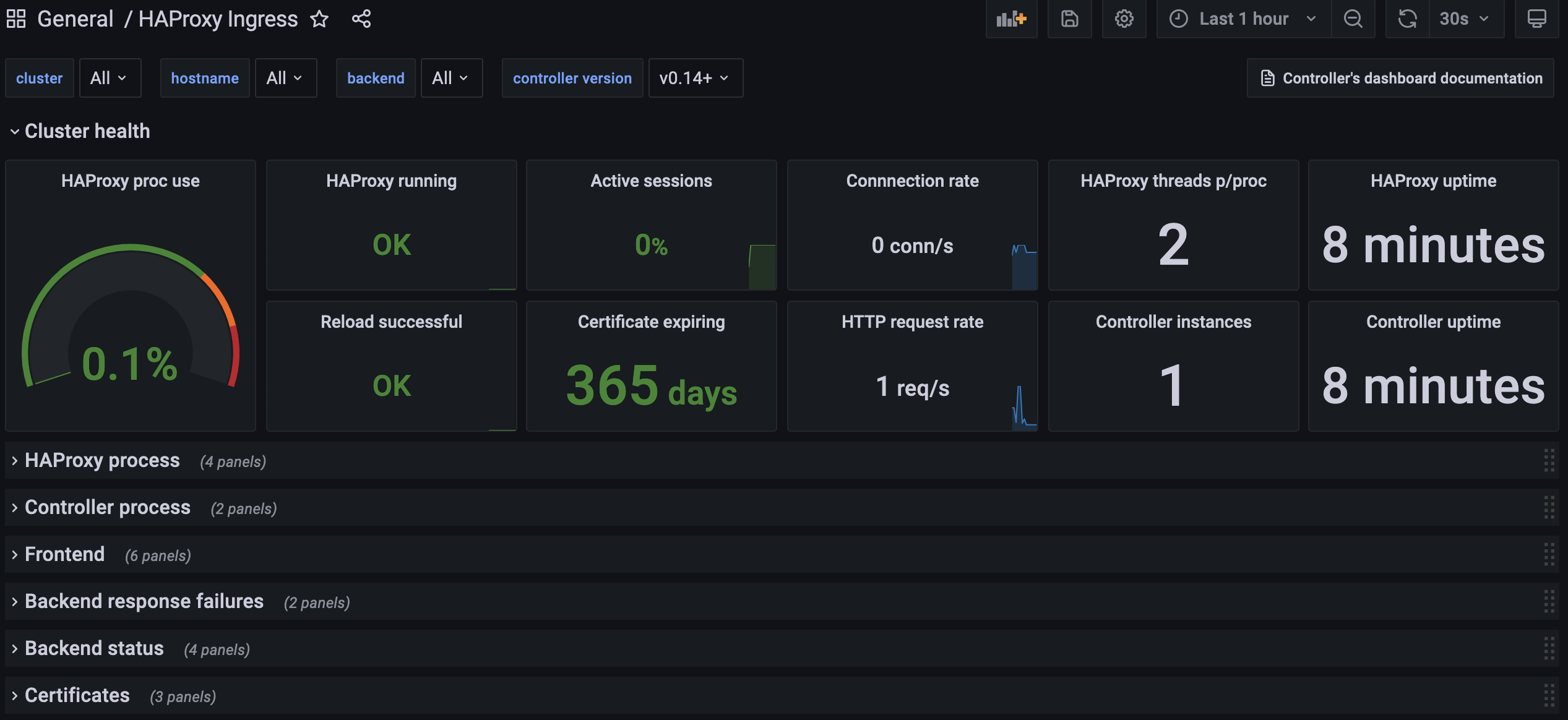Enable kiosk TV mode icon
The width and height of the screenshot is (1568, 720).
(x=1537, y=19)
